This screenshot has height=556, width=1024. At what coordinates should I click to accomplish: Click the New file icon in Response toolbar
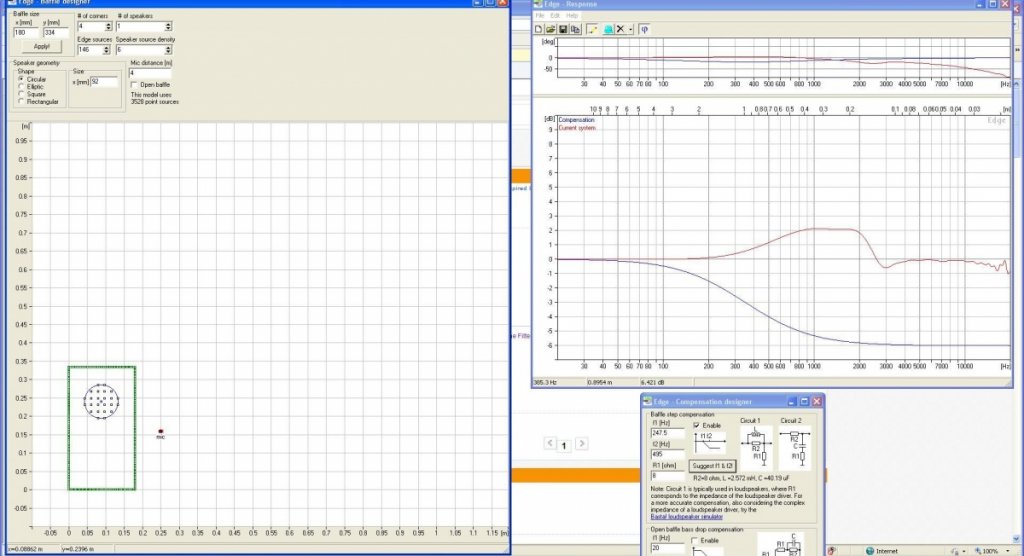[538, 29]
